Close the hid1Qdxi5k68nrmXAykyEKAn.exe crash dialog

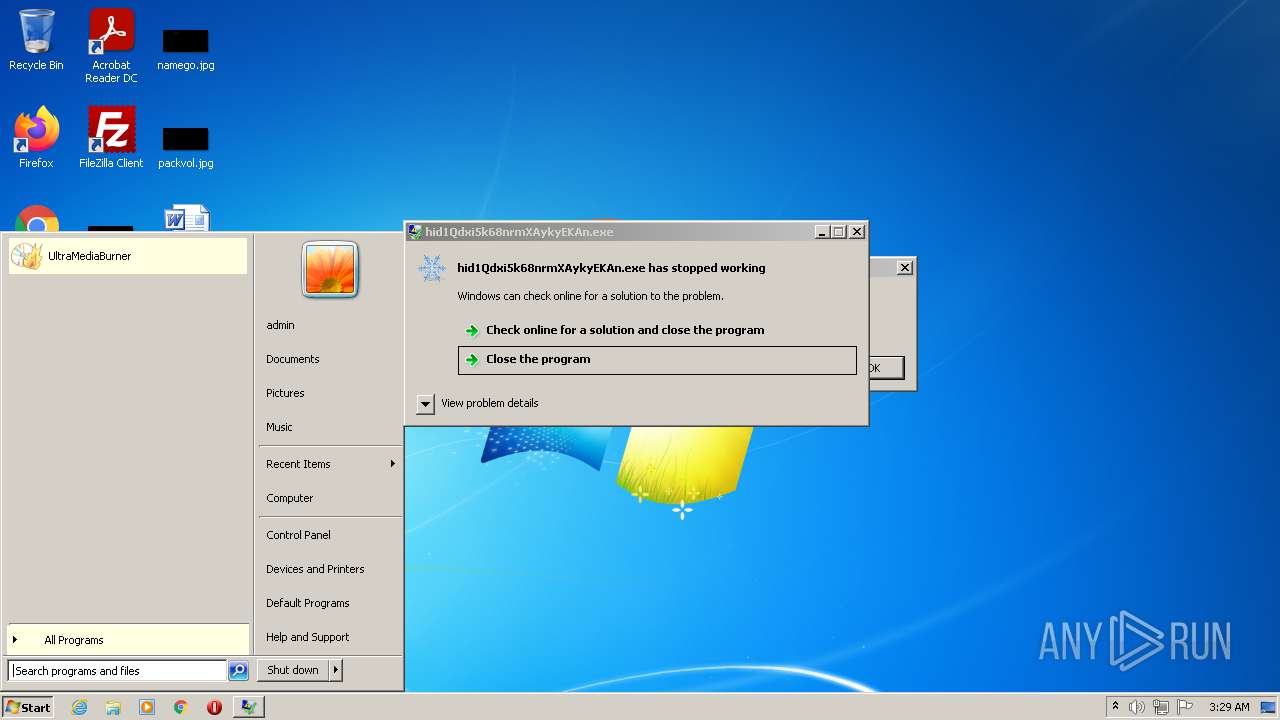(857, 232)
